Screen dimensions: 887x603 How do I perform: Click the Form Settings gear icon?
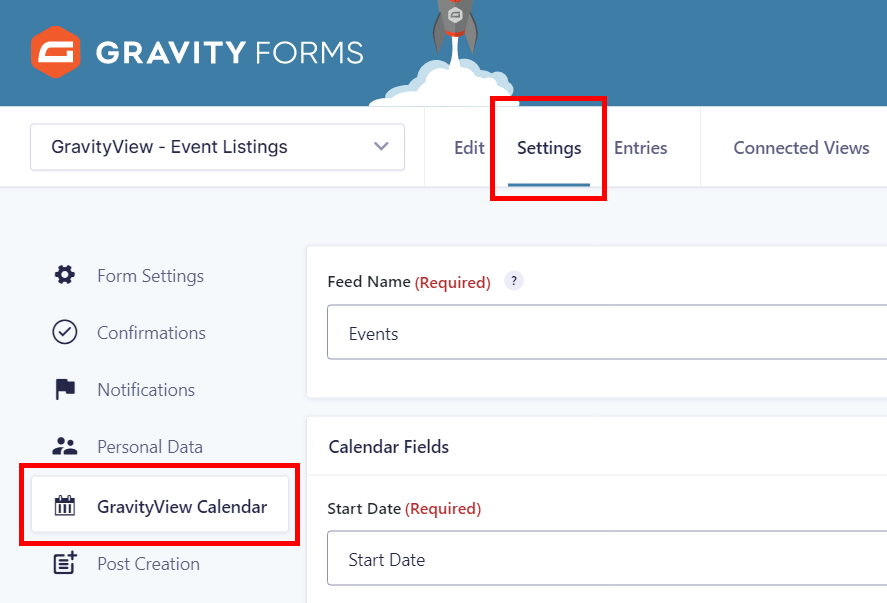(x=65, y=275)
